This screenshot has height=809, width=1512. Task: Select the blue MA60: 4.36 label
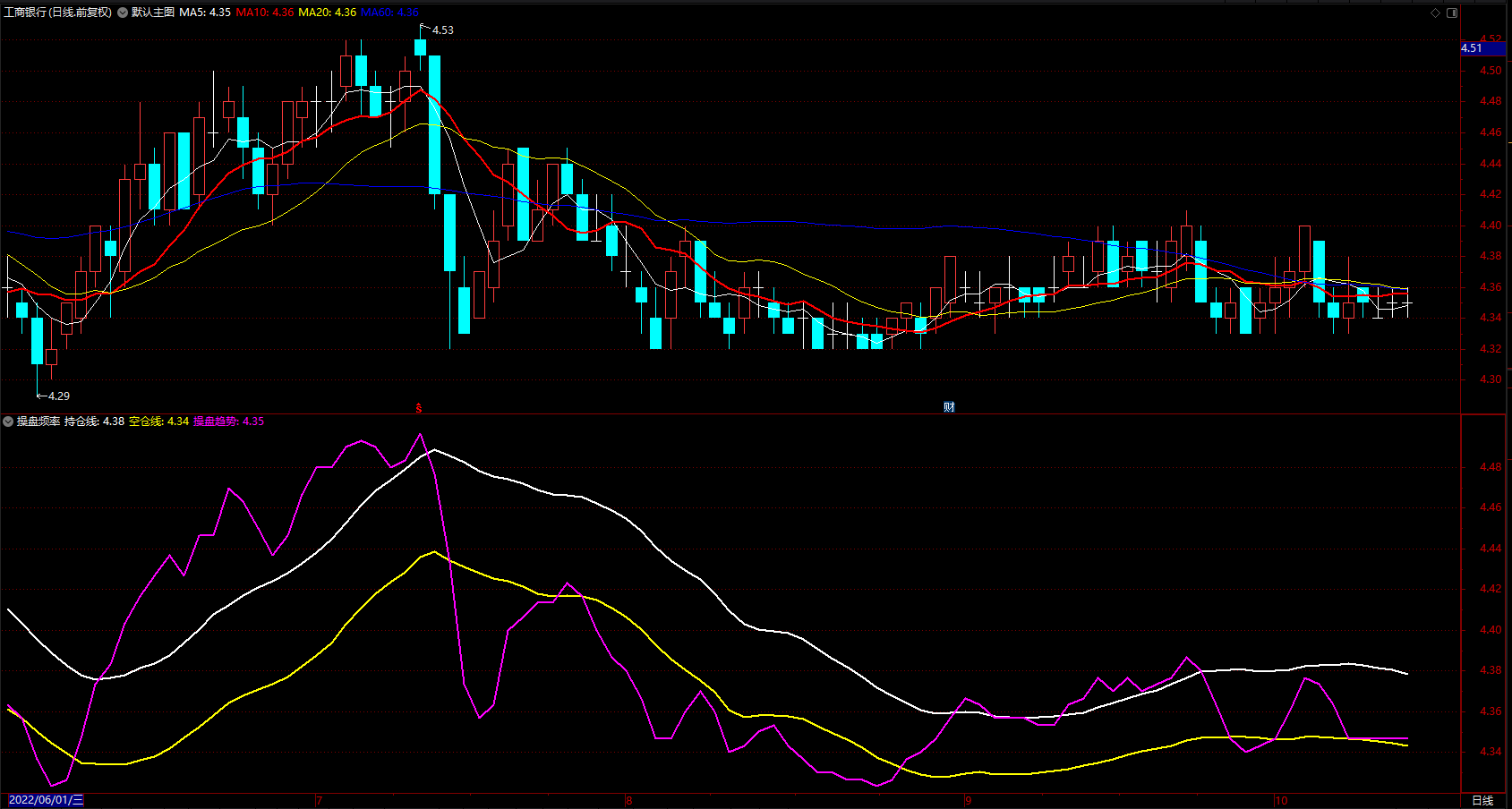(x=389, y=13)
